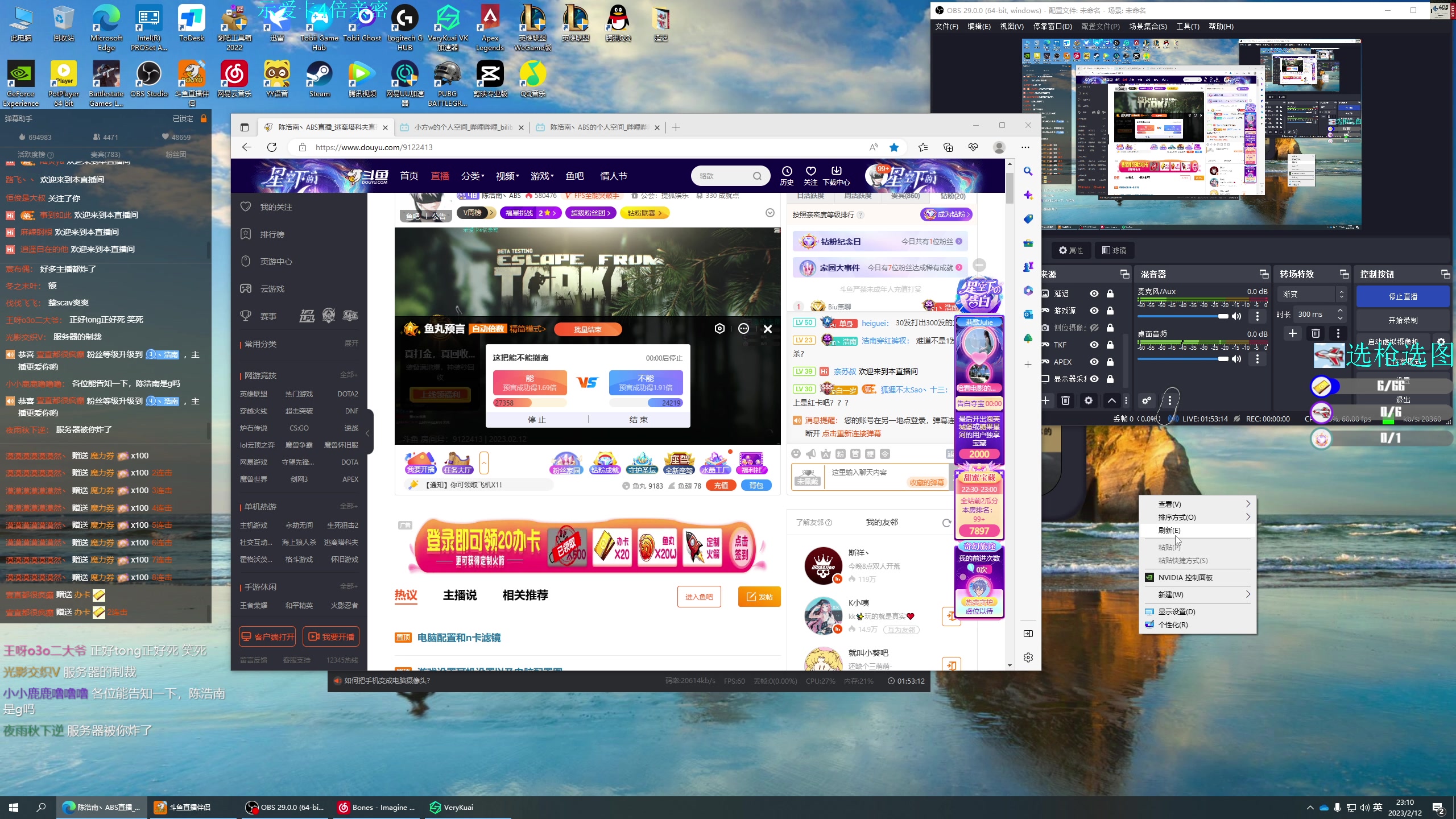Adjust the 麦克风/Aux volume slider

coord(1182,316)
